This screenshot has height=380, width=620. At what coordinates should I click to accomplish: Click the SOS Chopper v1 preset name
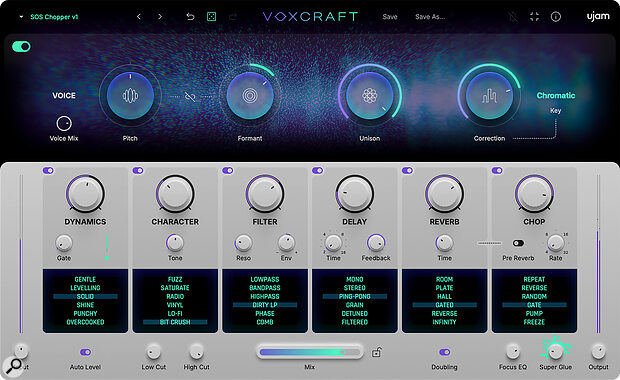click(x=54, y=17)
